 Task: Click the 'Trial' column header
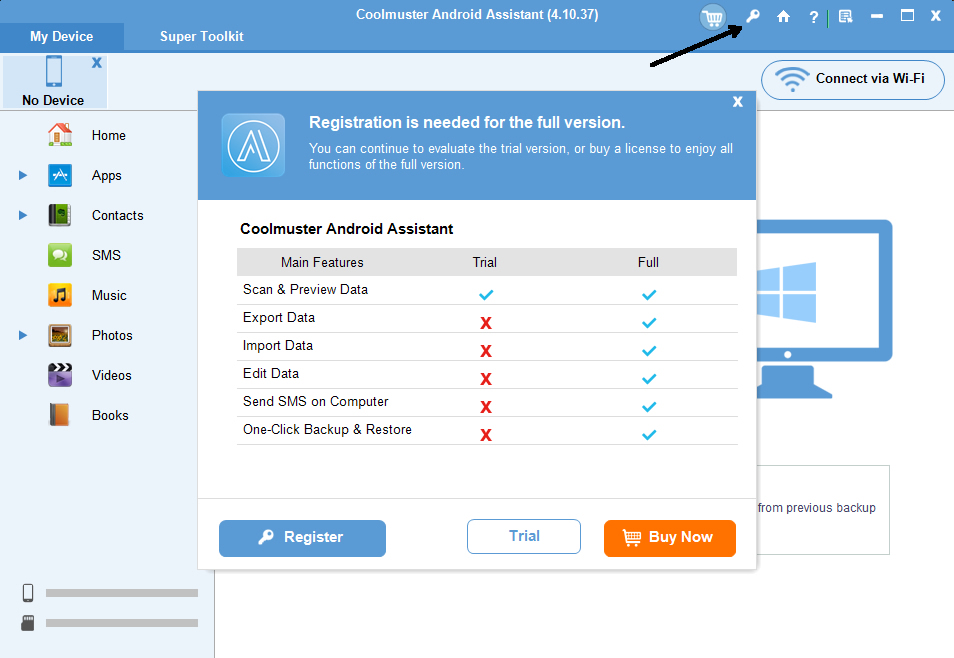click(484, 262)
